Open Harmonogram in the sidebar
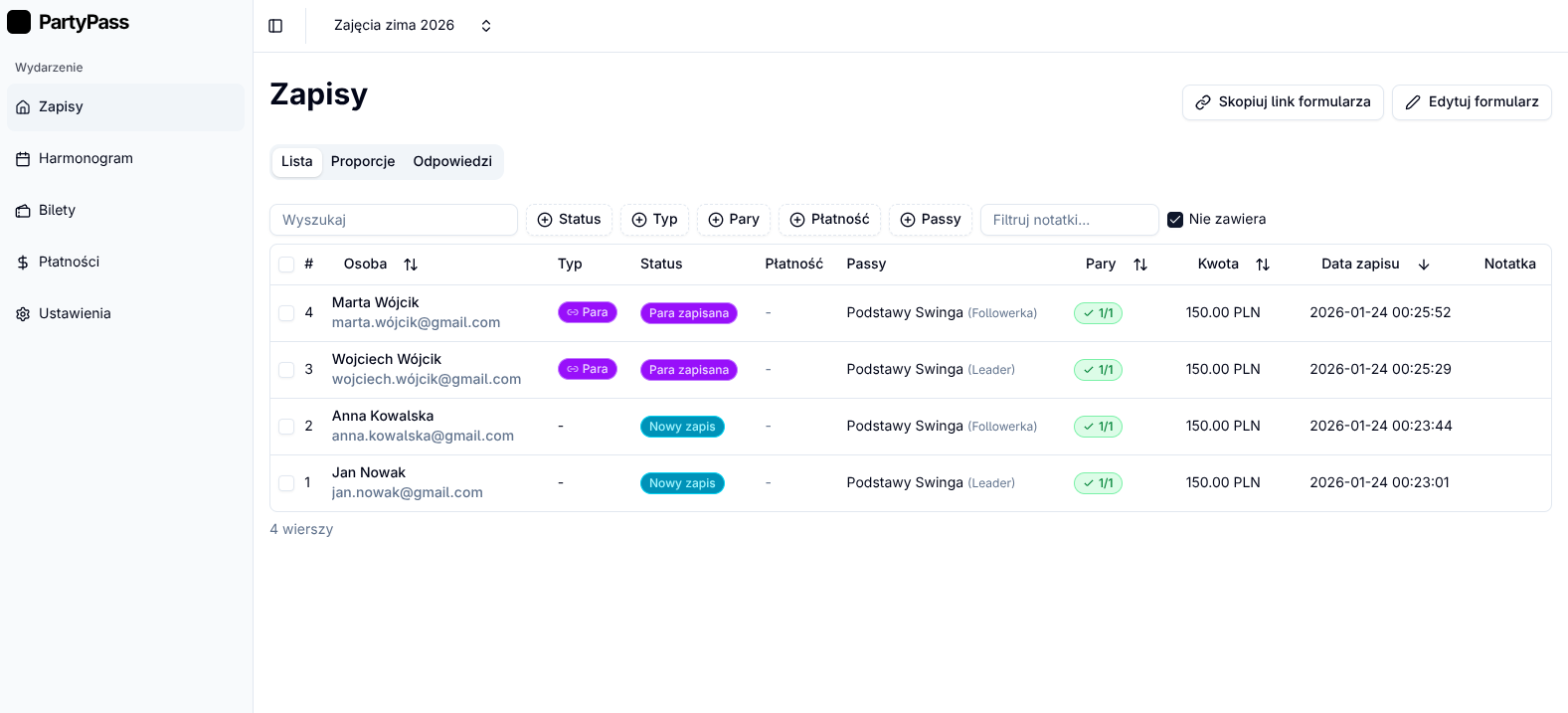Image resolution: width=1568 pixels, height=713 pixels. (125, 159)
